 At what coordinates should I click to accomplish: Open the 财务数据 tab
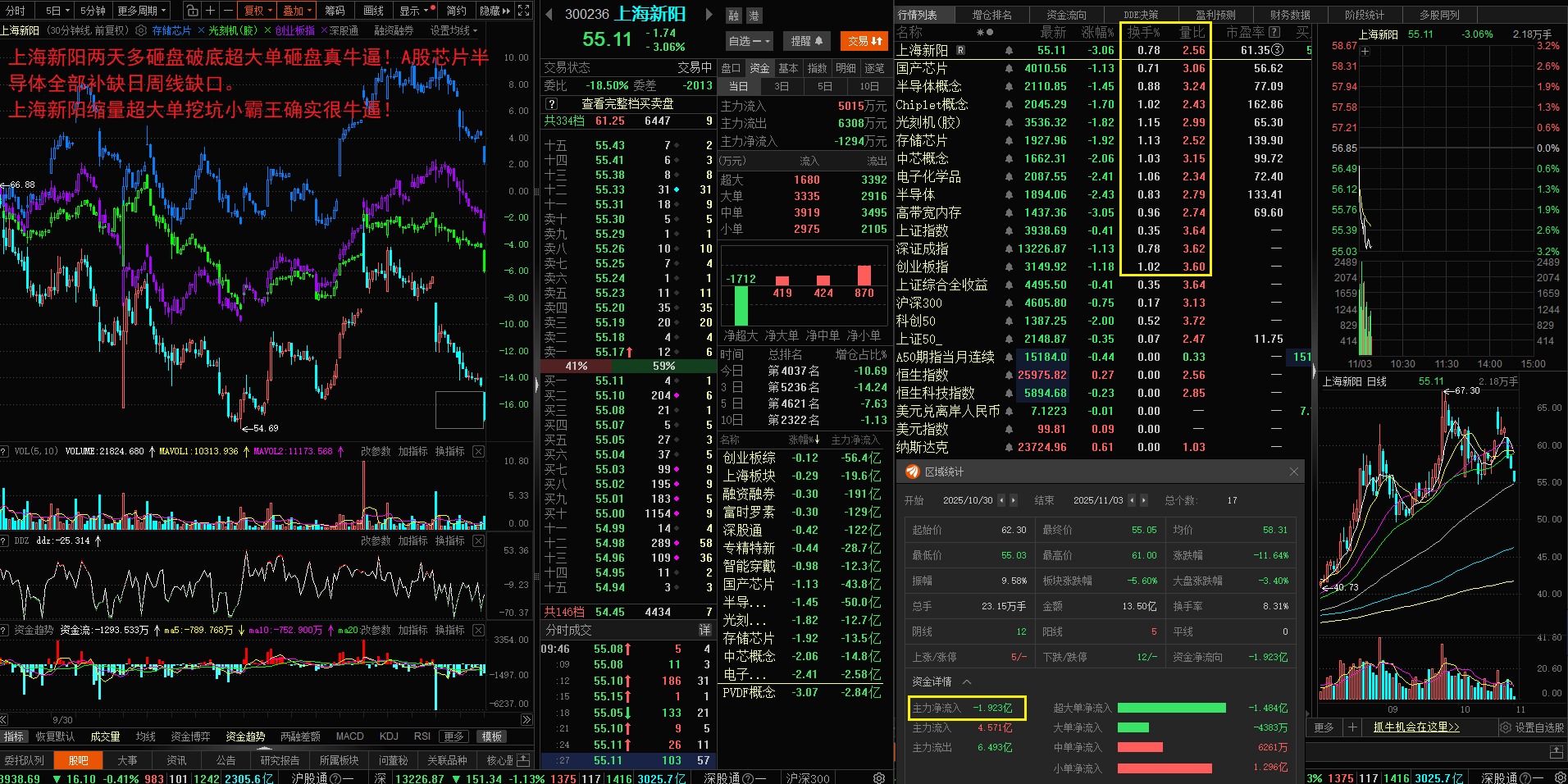(1290, 15)
